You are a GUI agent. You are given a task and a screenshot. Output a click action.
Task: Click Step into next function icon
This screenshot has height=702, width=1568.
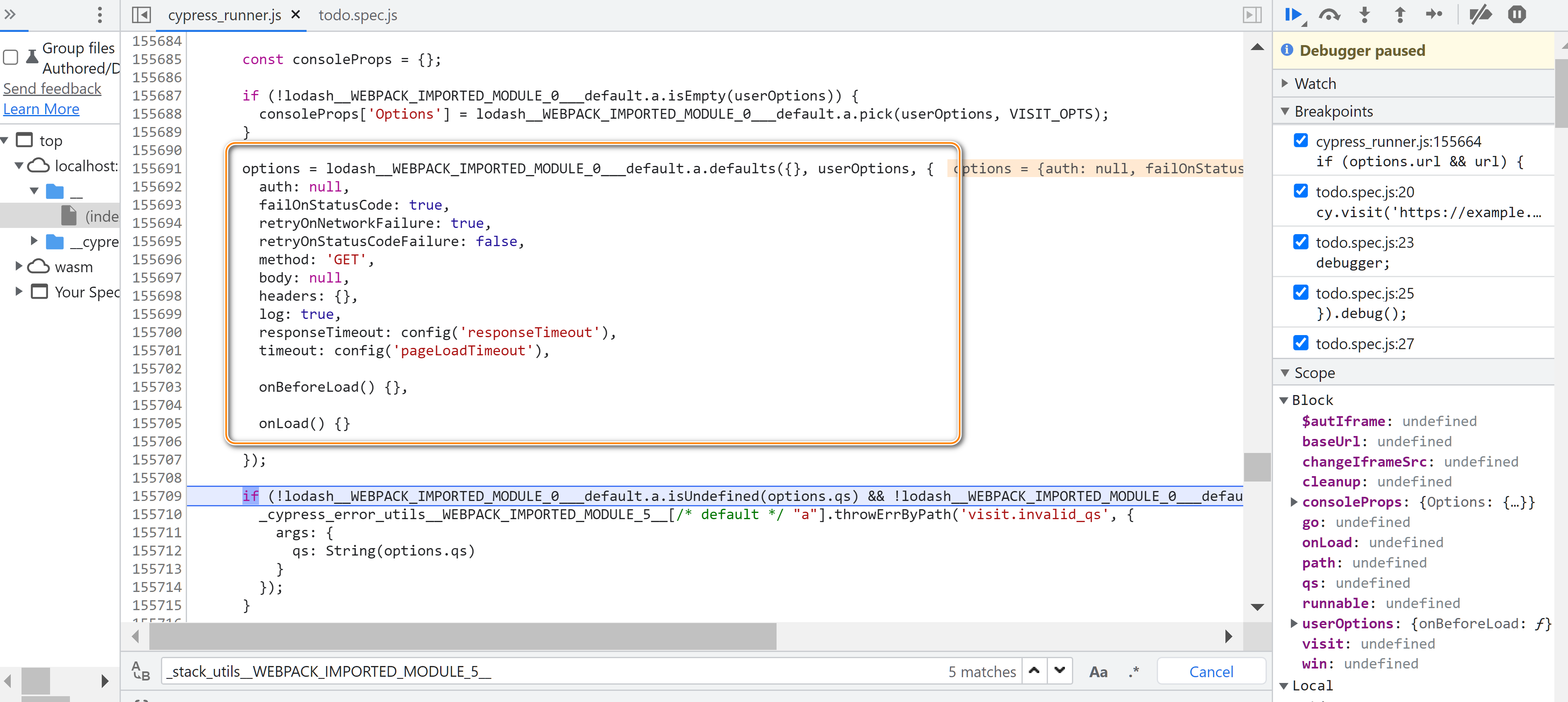coord(1365,14)
